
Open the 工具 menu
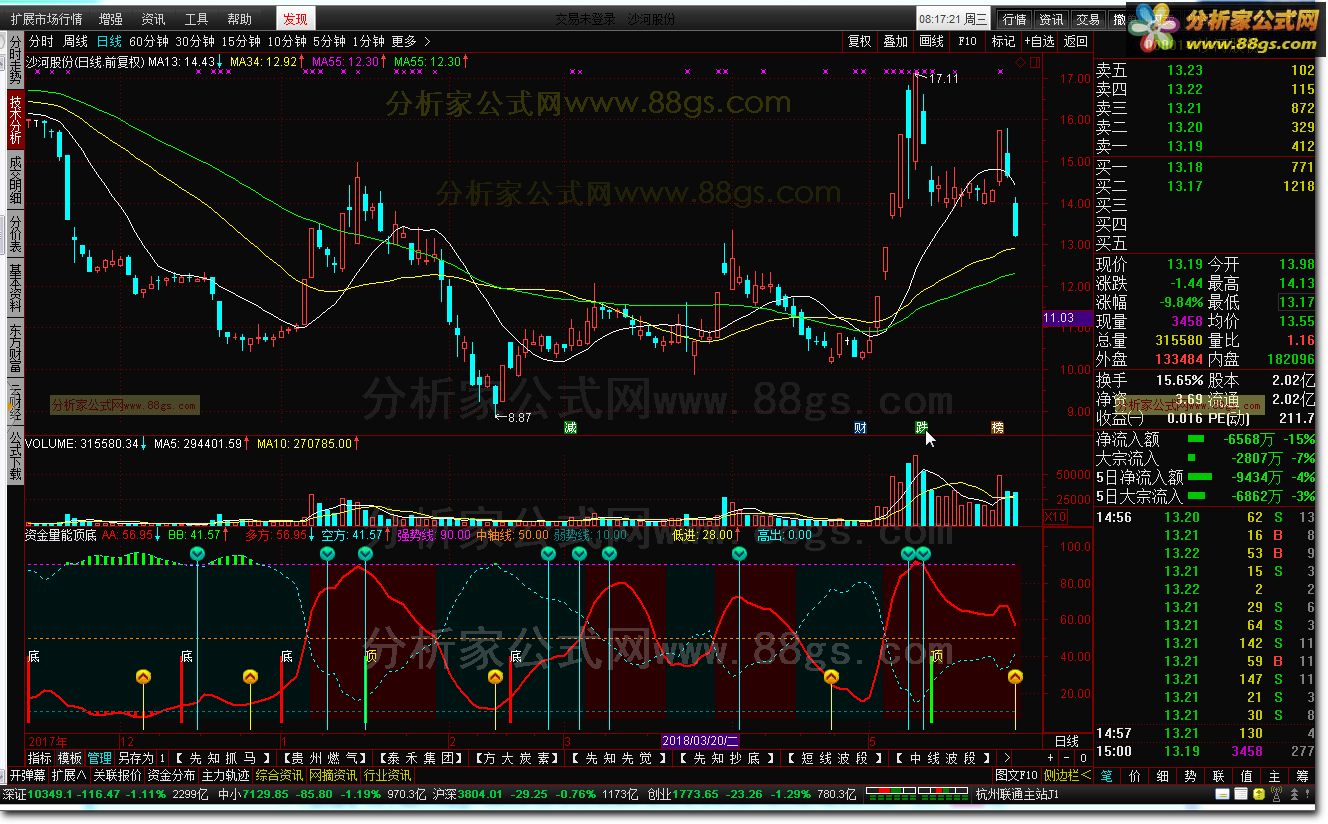point(196,19)
